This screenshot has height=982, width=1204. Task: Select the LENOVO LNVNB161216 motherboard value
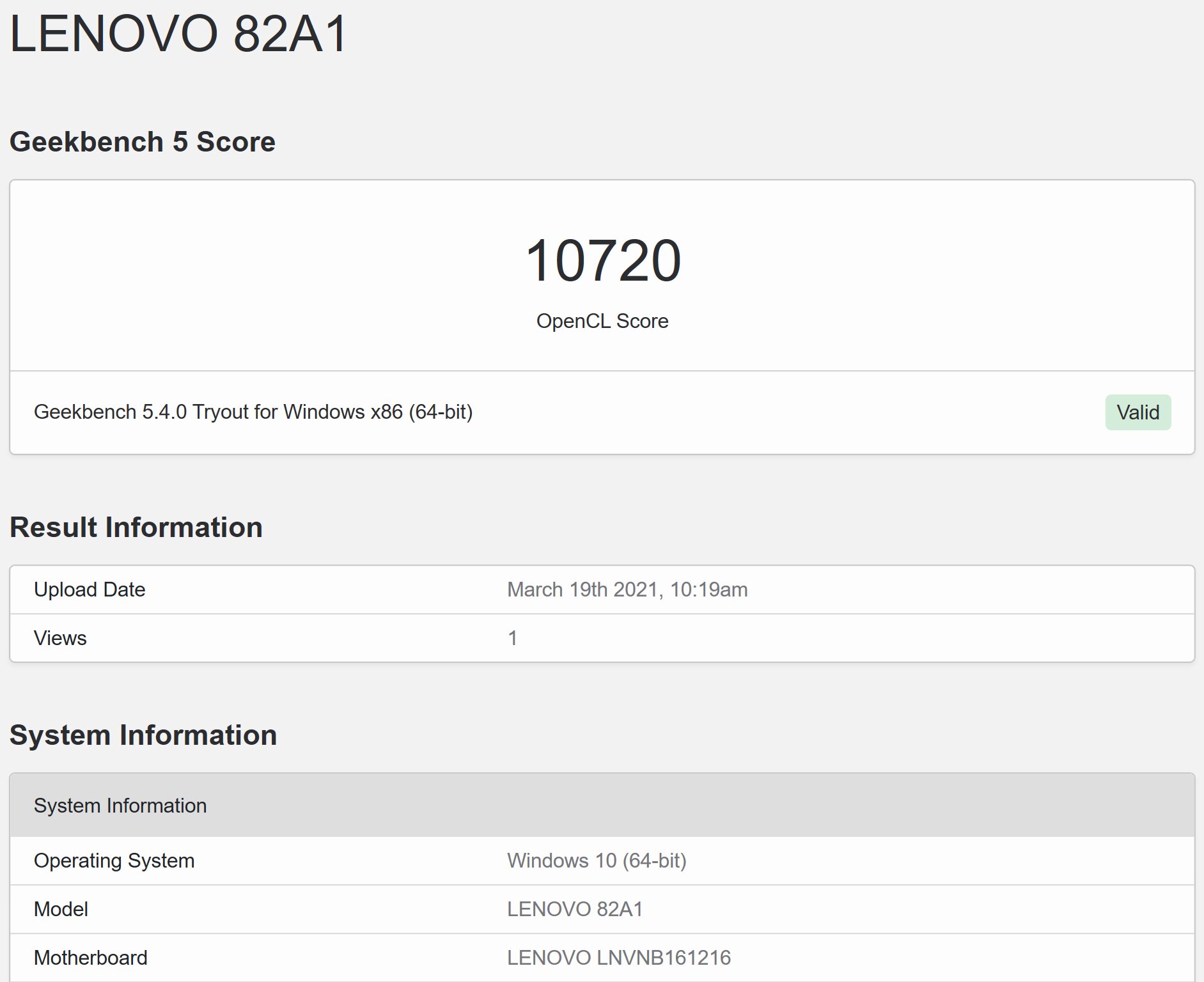coord(619,958)
